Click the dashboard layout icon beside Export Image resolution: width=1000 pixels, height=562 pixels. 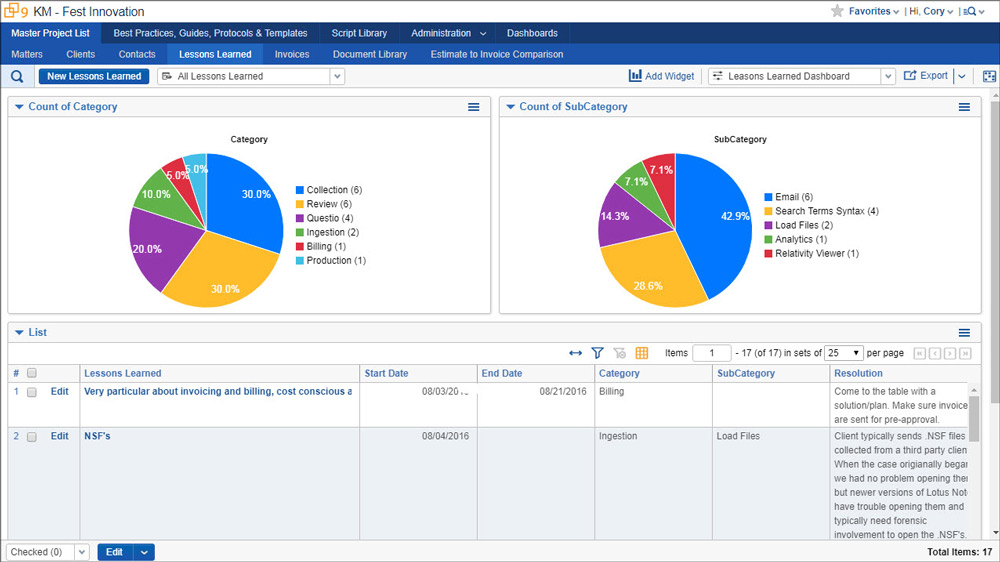pyautogui.click(x=989, y=76)
